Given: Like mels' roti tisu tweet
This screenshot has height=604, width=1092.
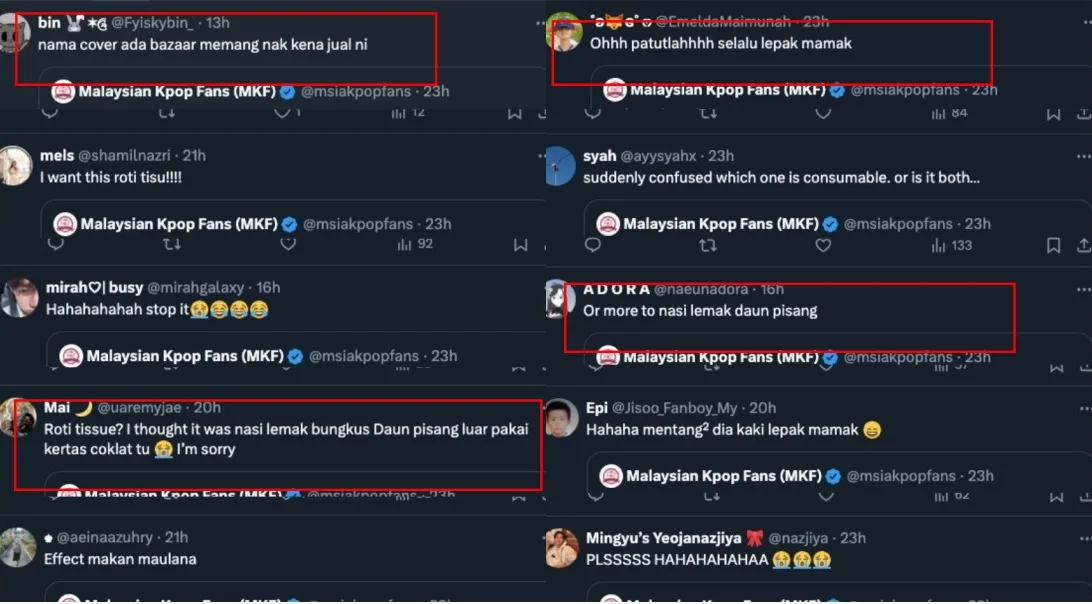Looking at the screenshot, I should (x=288, y=244).
